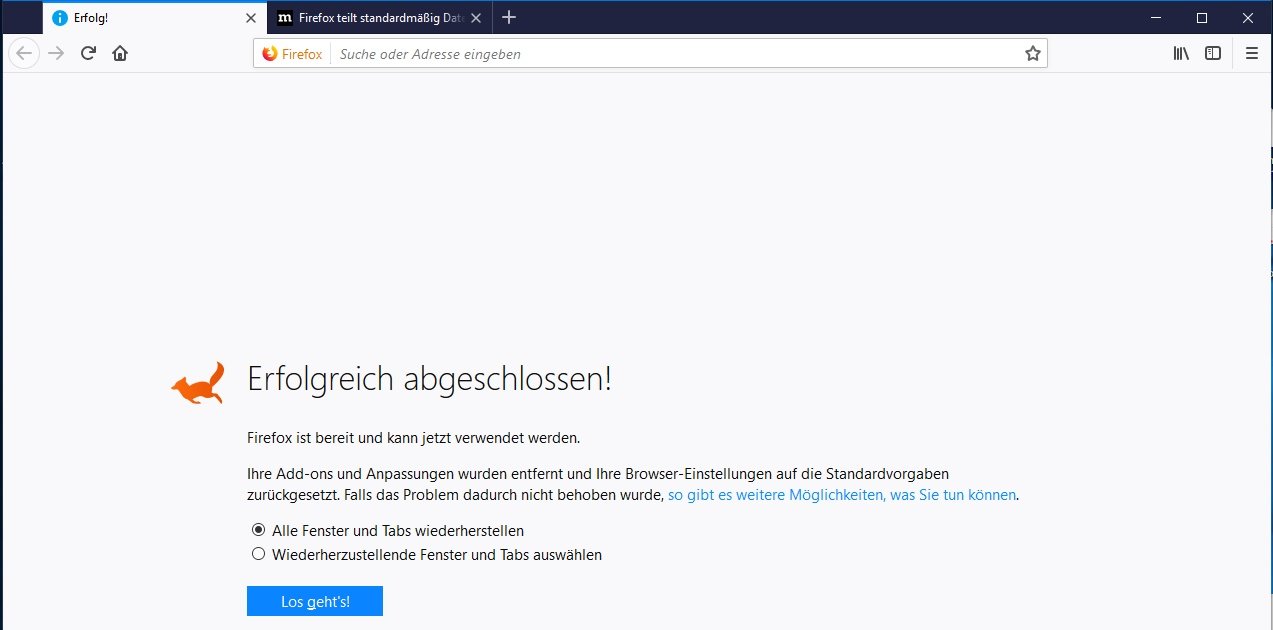Image resolution: width=1273 pixels, height=630 pixels.
Task: Click the orange fox illustration
Action: click(x=197, y=383)
